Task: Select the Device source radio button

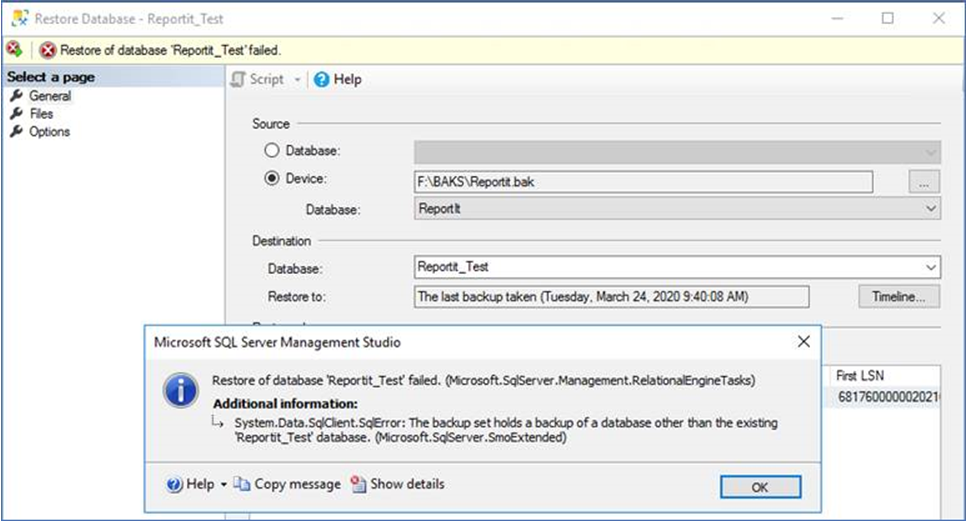Action: 272,178
